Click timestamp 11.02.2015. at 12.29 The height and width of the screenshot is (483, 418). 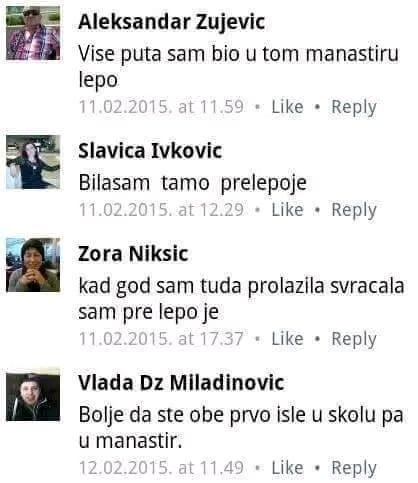tap(161, 210)
